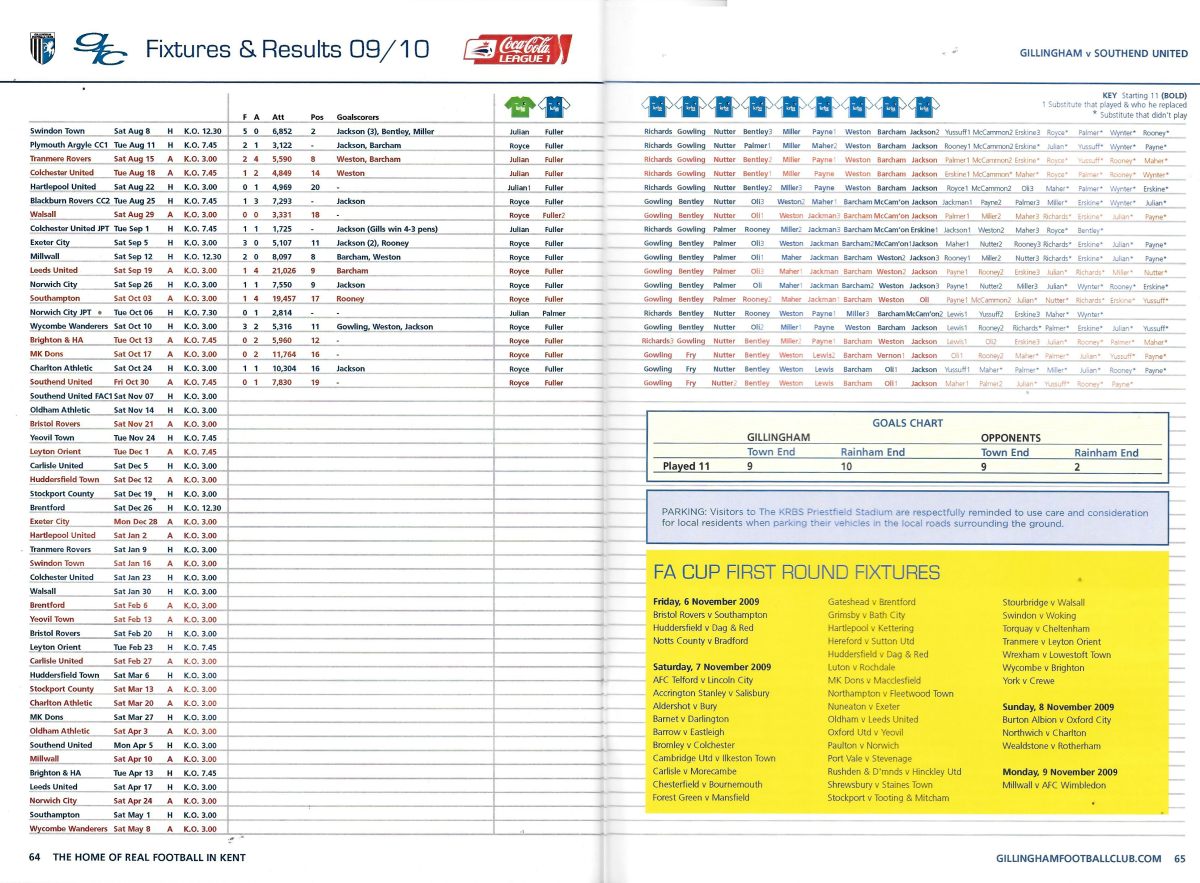
Task: Select the Southampton Sat May 1 fixture
Action: click(125, 814)
